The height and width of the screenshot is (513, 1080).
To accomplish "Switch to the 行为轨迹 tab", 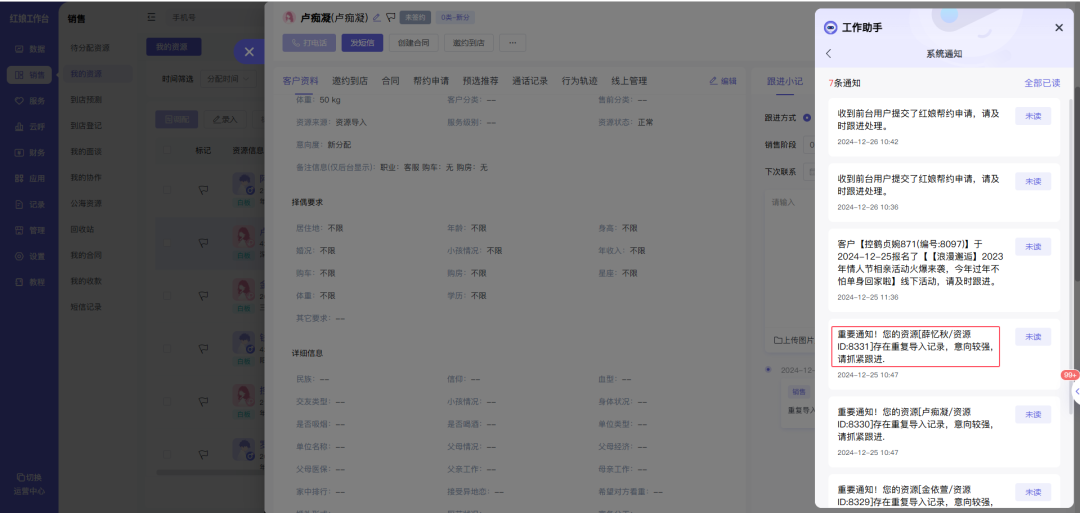I will point(579,81).
